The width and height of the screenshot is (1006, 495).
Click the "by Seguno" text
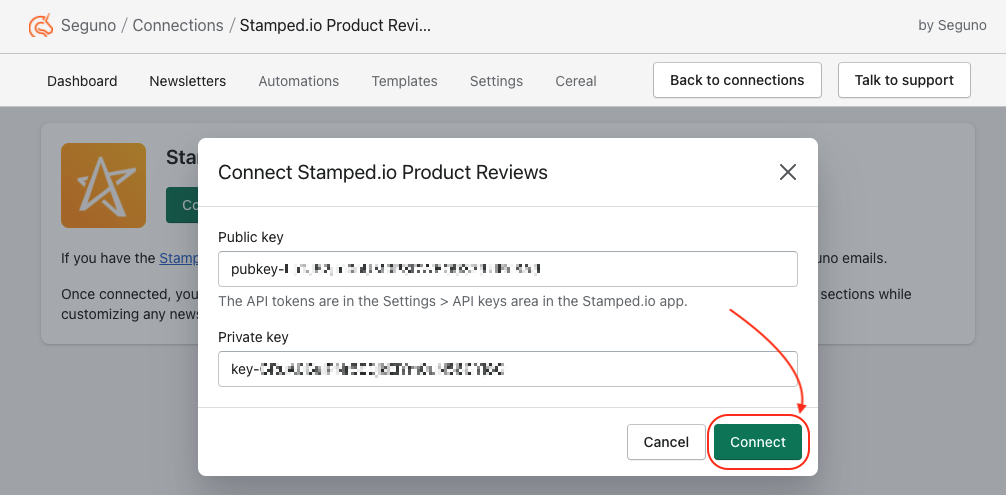(x=952, y=26)
